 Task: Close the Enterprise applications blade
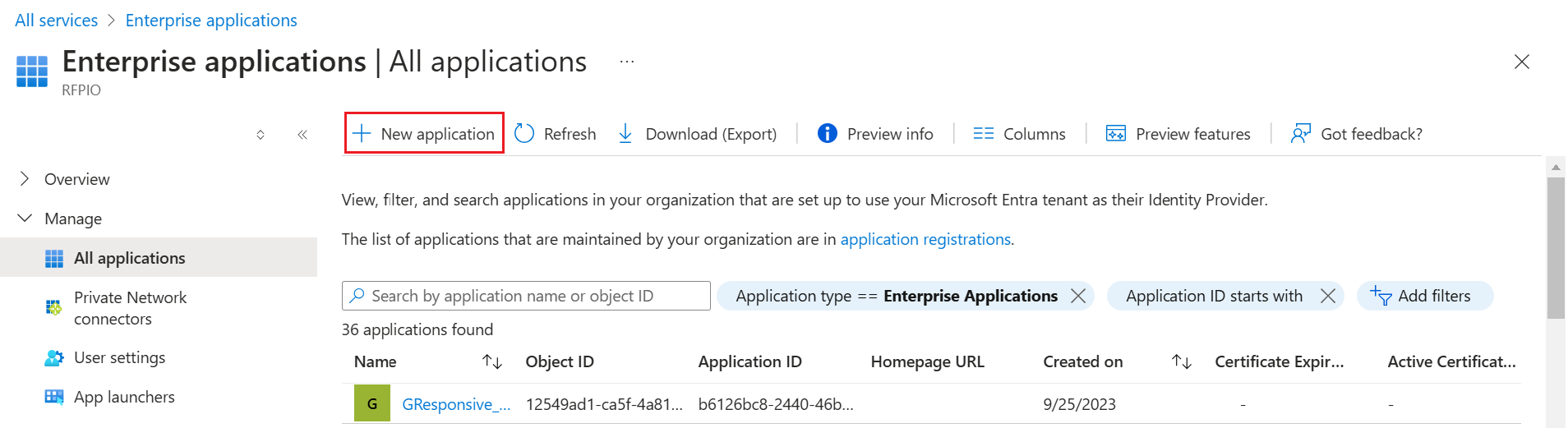coord(1522,62)
